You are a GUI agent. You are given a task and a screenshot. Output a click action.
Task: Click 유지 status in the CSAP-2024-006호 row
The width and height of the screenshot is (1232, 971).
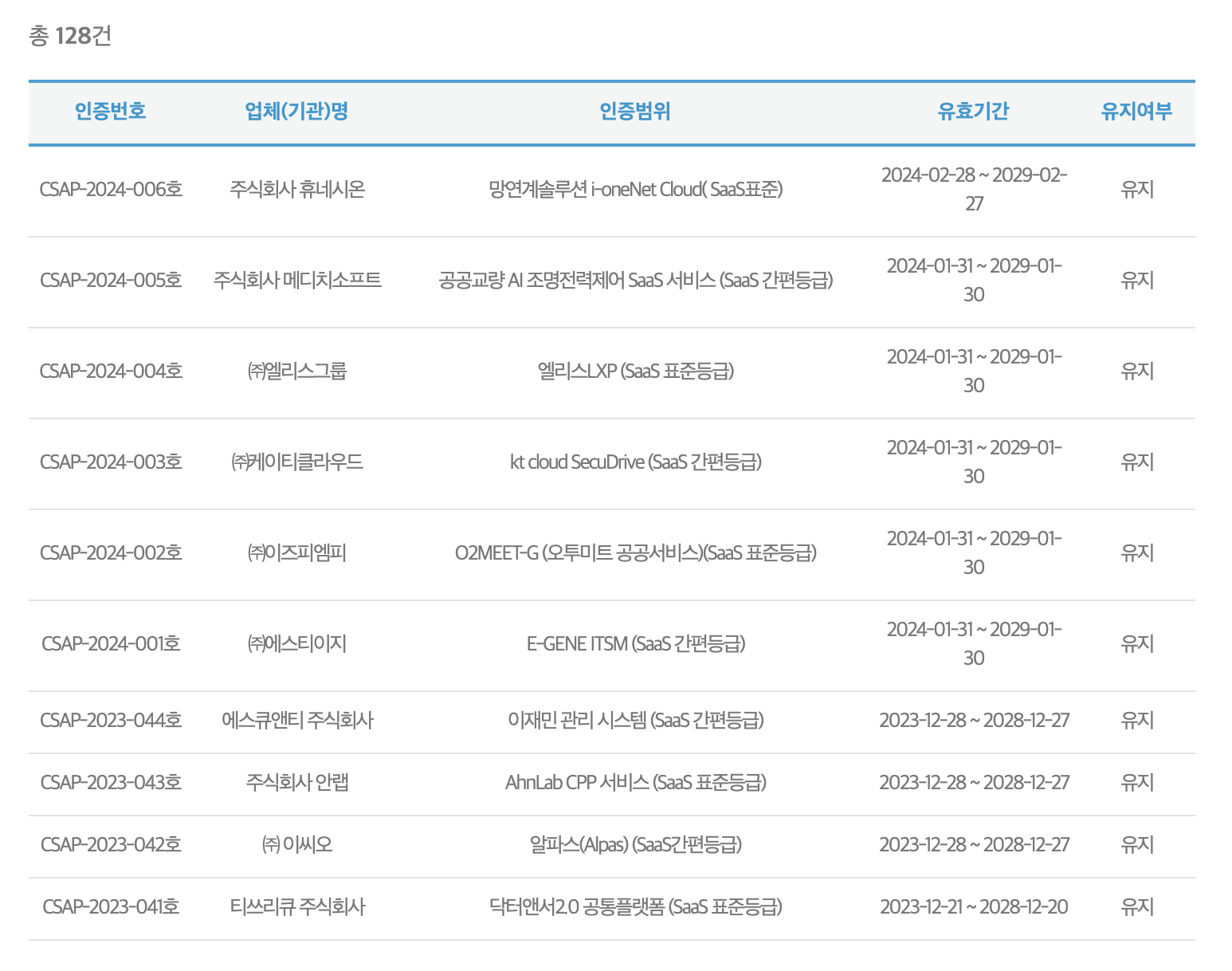(1136, 189)
